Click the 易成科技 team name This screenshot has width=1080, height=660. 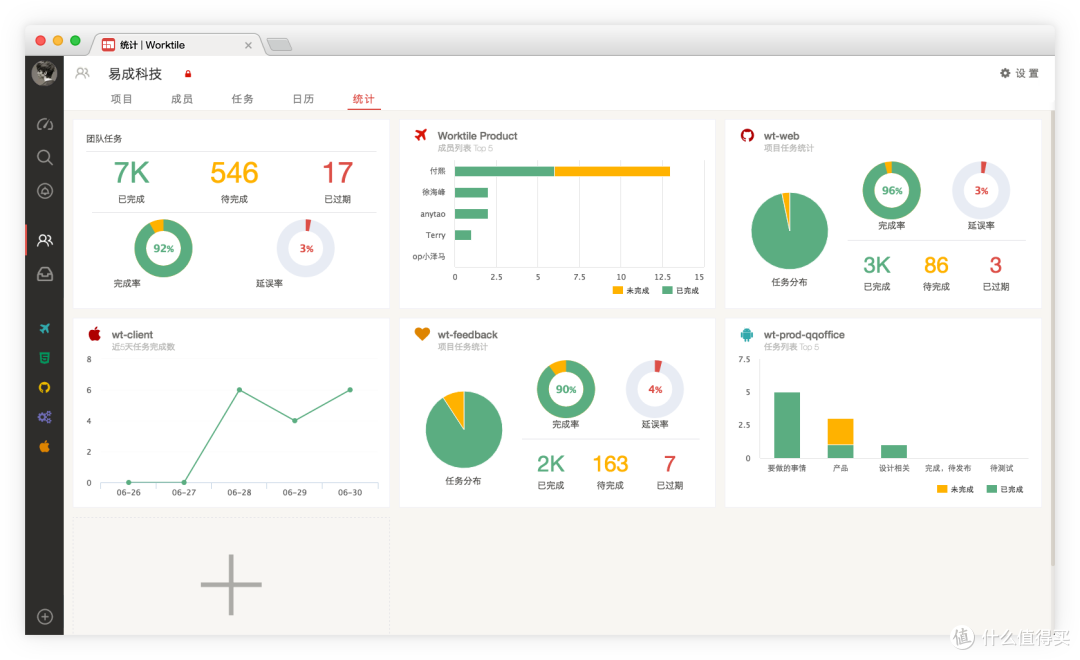135,74
